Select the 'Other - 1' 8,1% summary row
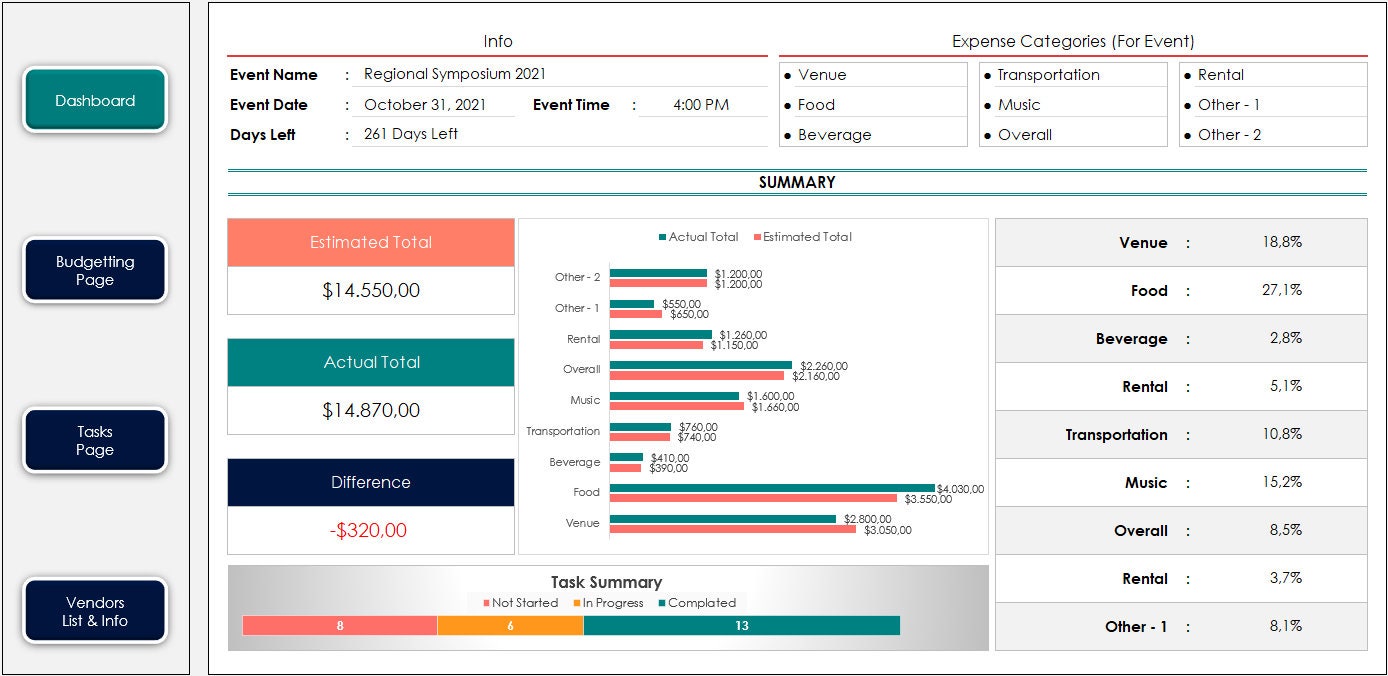Viewport: 1388px width, 676px height. [1181, 627]
